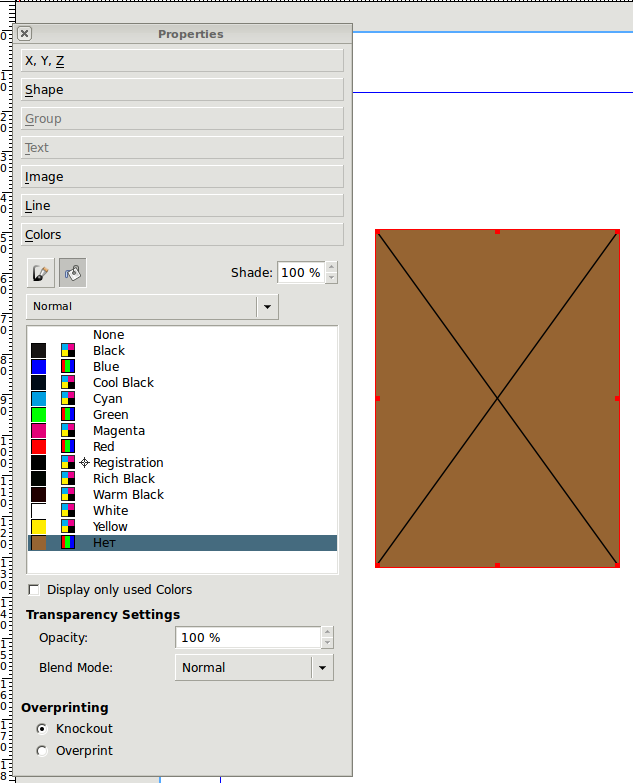Expand the Shape section
The height and width of the screenshot is (783, 633).
tap(183, 90)
